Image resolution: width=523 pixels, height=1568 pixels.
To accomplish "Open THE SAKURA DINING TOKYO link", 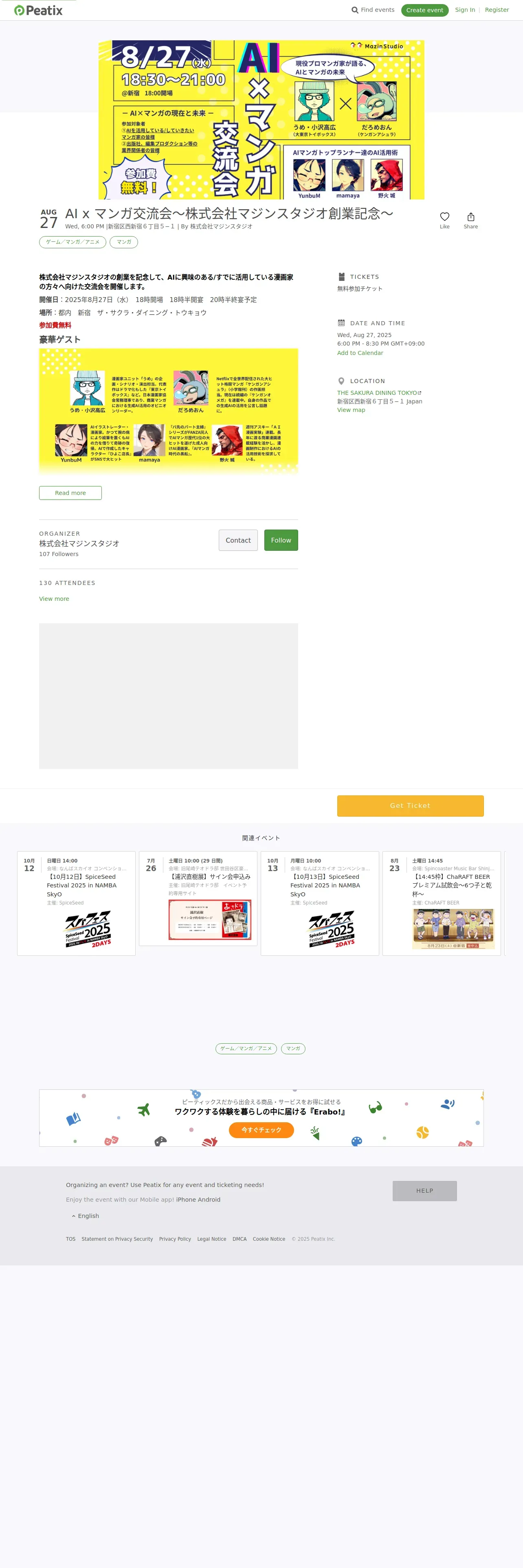I will click(x=379, y=393).
